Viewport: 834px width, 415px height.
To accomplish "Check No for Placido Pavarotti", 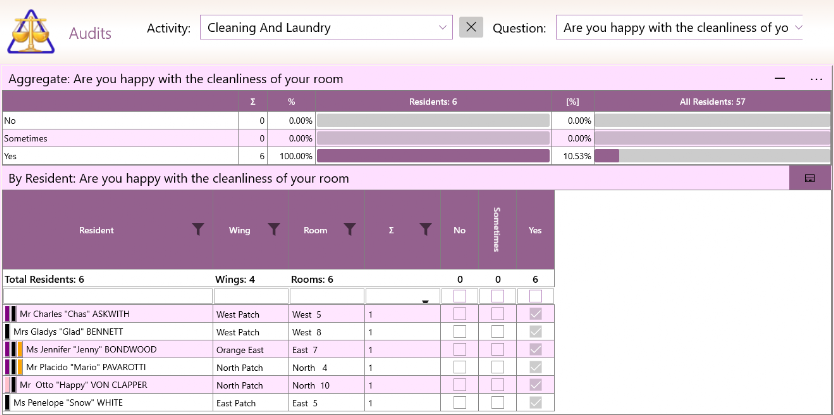I will tap(460, 367).
